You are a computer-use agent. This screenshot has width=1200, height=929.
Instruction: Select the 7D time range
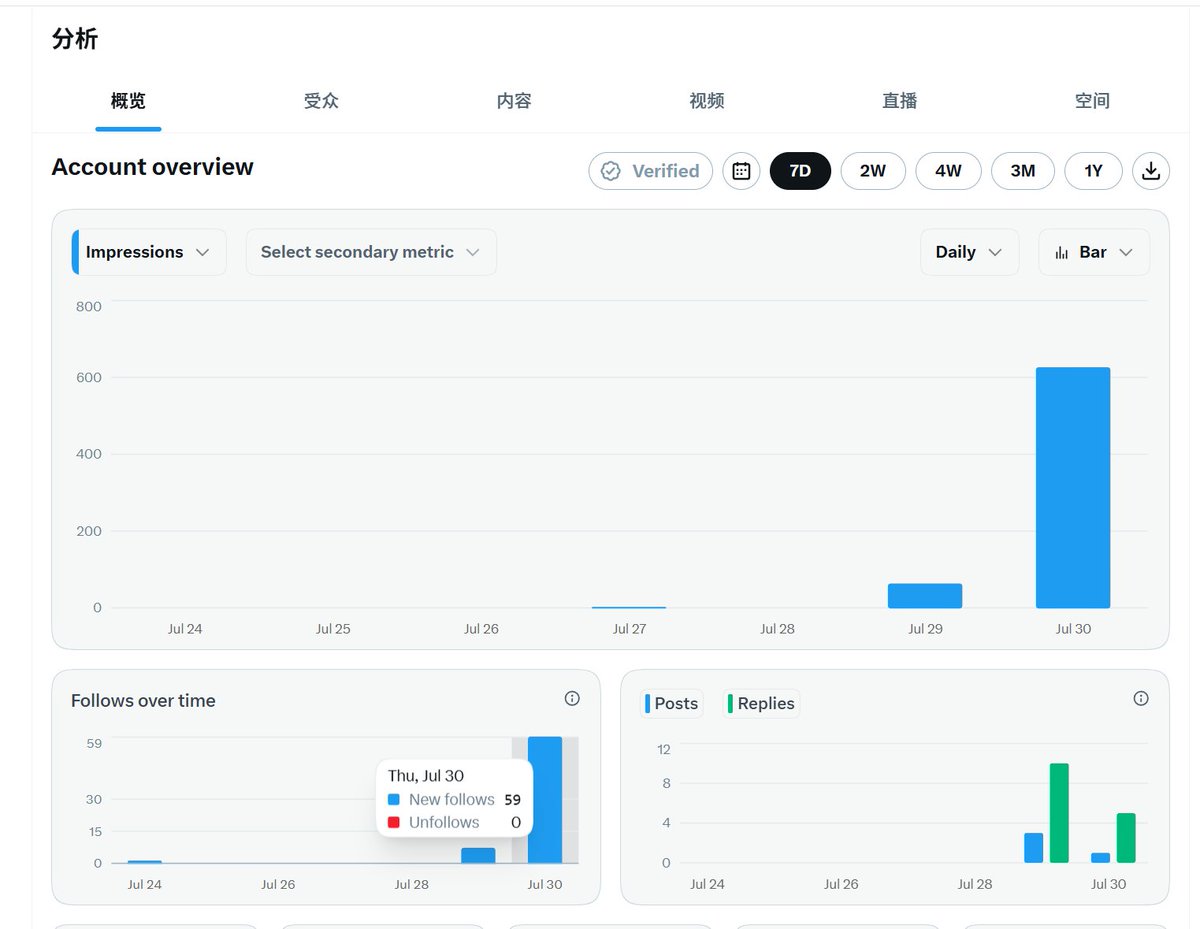pos(800,171)
